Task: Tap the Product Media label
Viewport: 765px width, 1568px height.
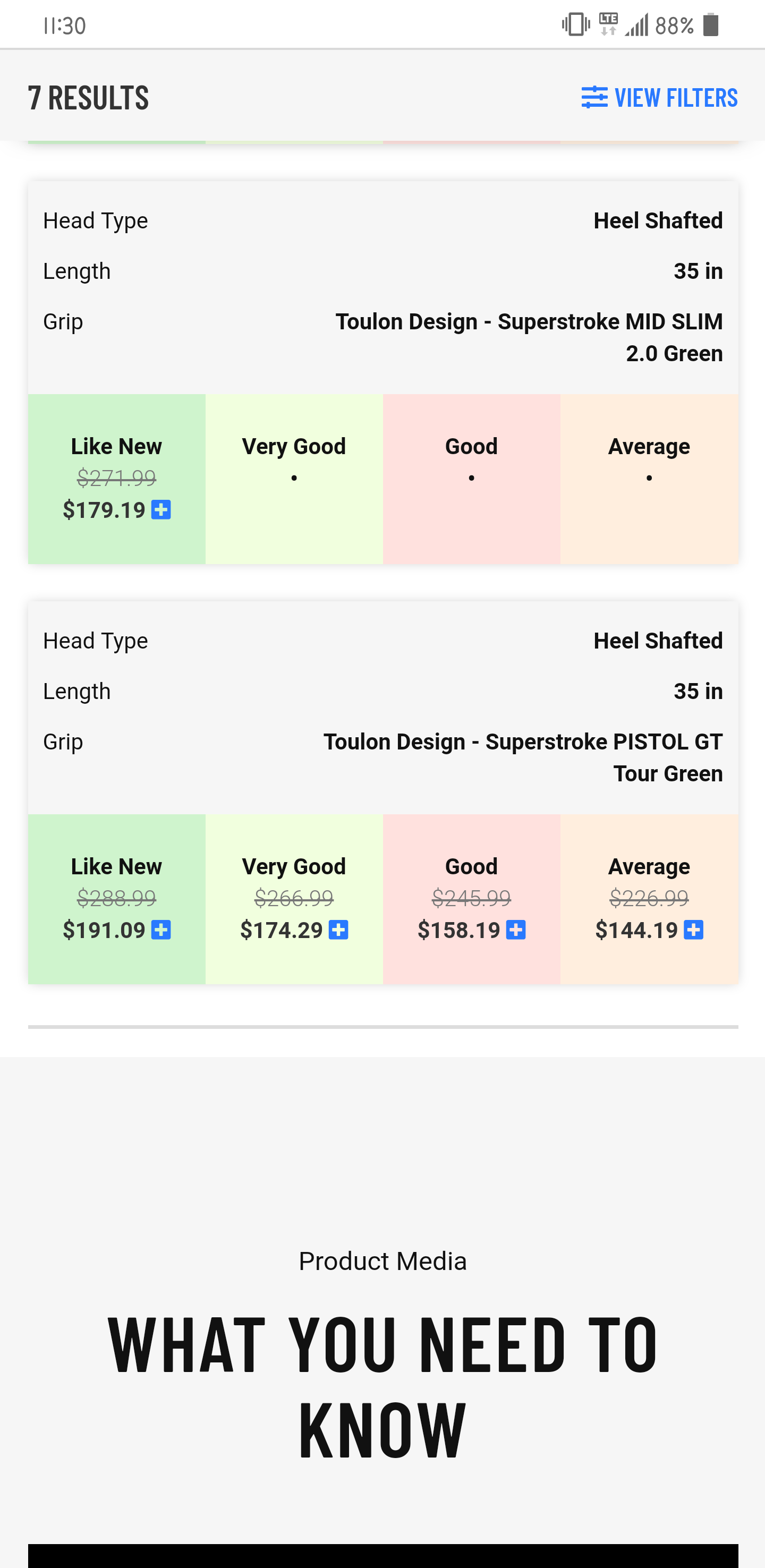Action: click(x=382, y=1261)
